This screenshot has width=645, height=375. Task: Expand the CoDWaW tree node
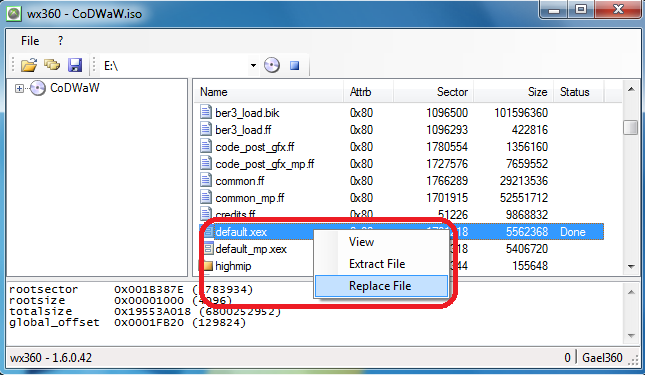click(x=19, y=88)
